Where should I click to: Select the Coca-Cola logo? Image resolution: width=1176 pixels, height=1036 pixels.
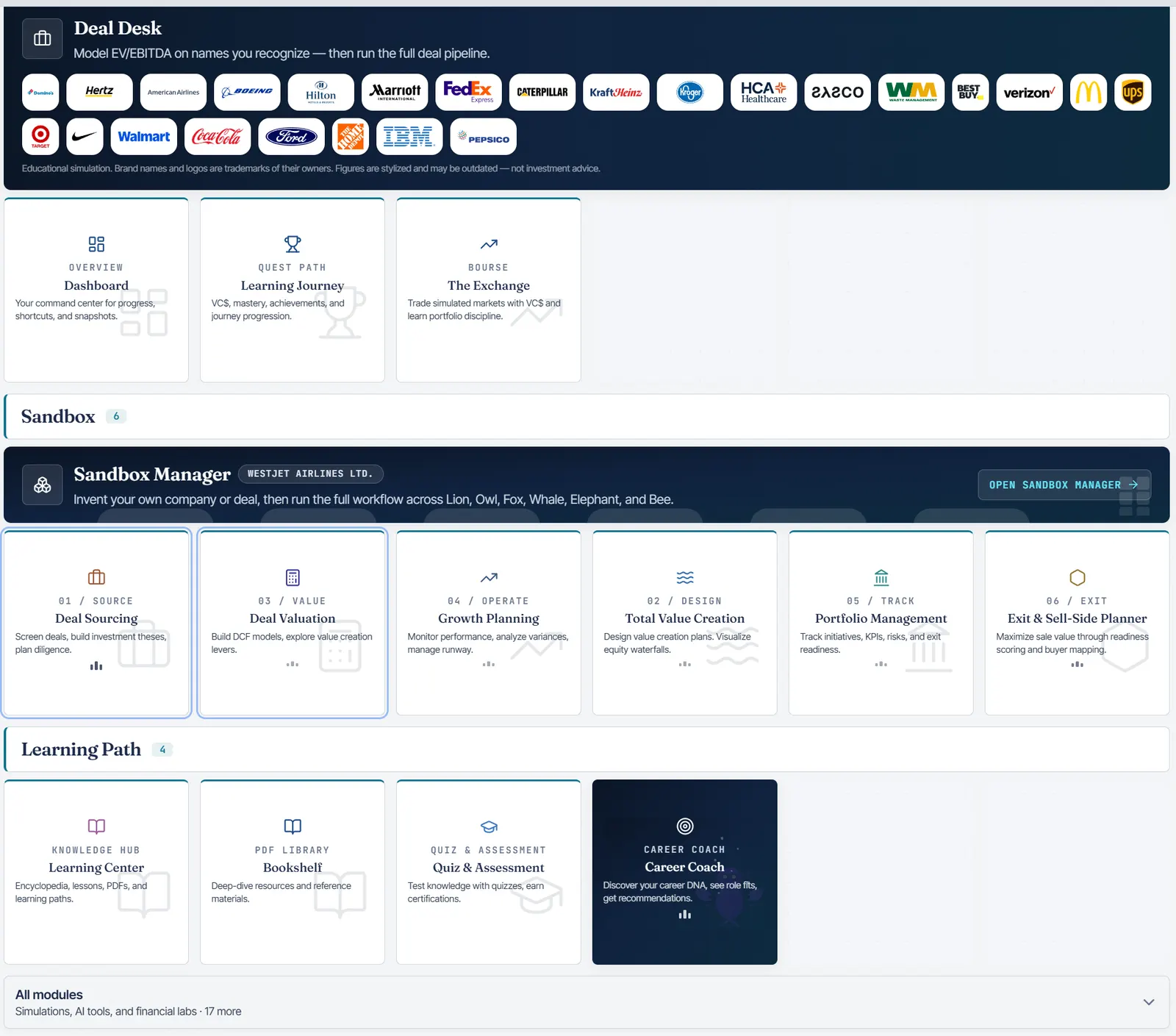218,137
